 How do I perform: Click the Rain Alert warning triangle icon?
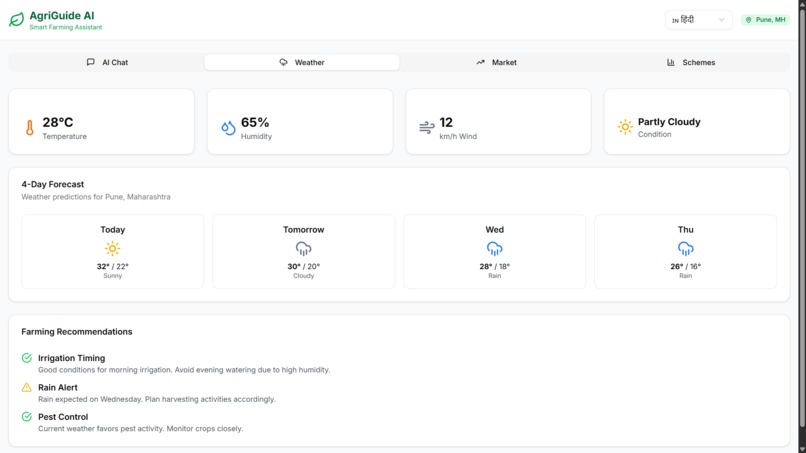[x=27, y=387]
